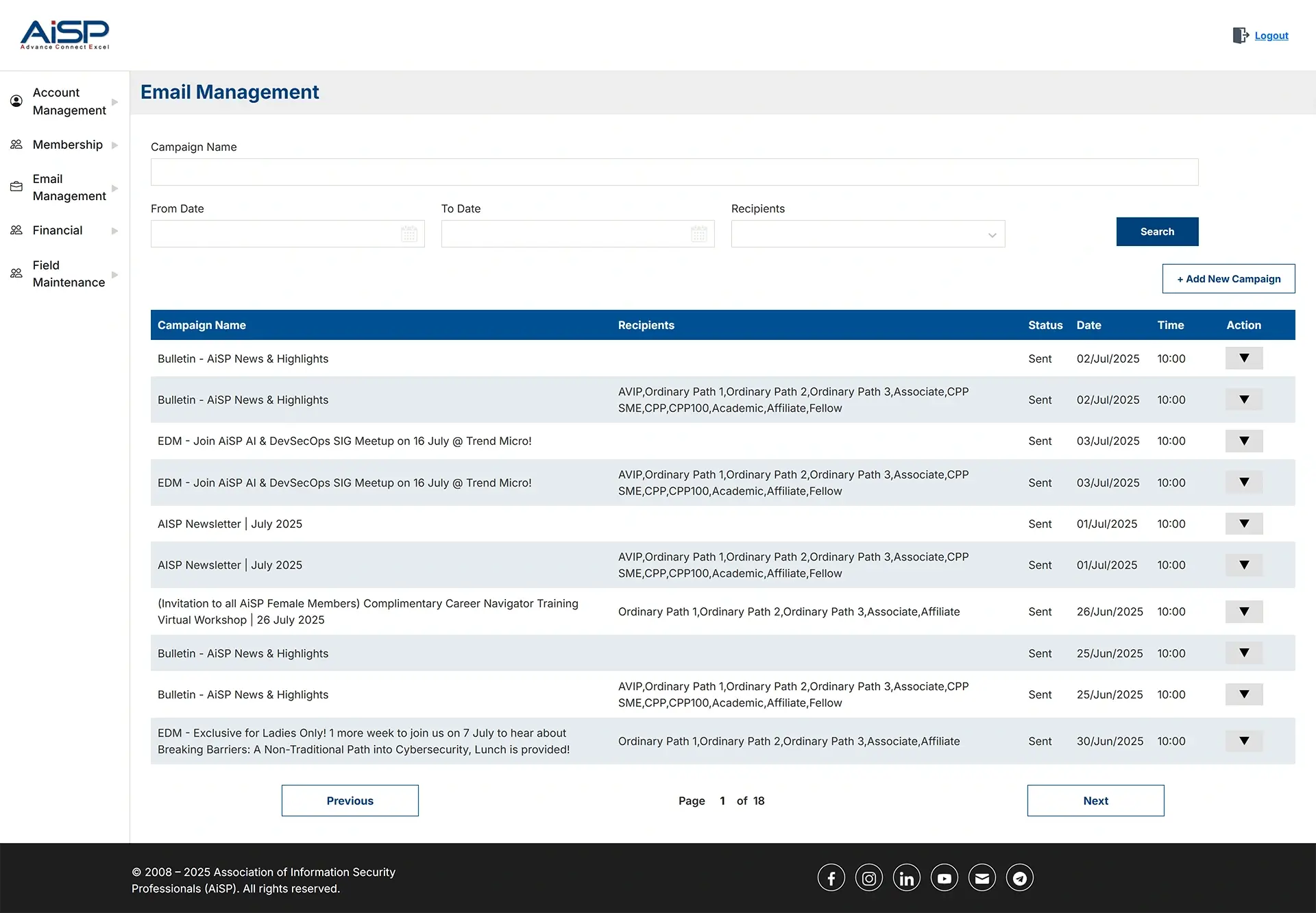Open the Financial sidebar menu
The image size is (1316, 913).
pos(58,230)
